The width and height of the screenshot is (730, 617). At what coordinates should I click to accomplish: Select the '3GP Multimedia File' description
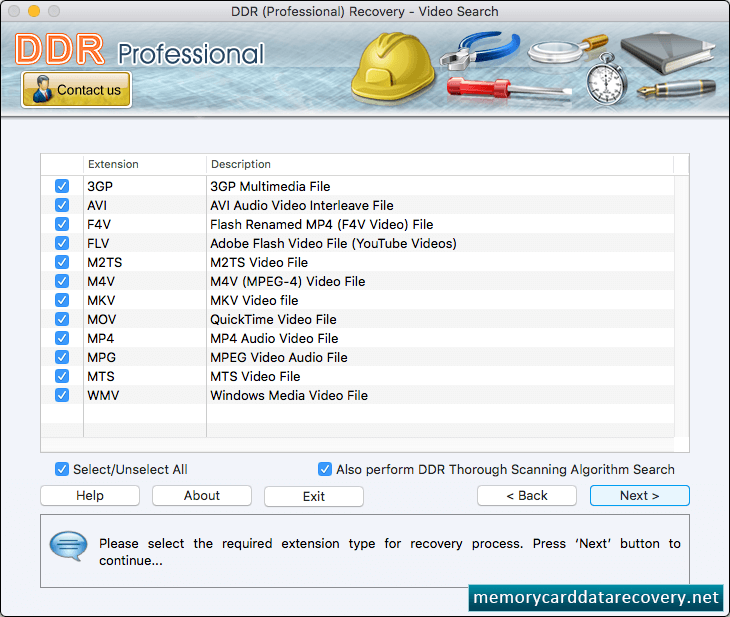[x=270, y=186]
